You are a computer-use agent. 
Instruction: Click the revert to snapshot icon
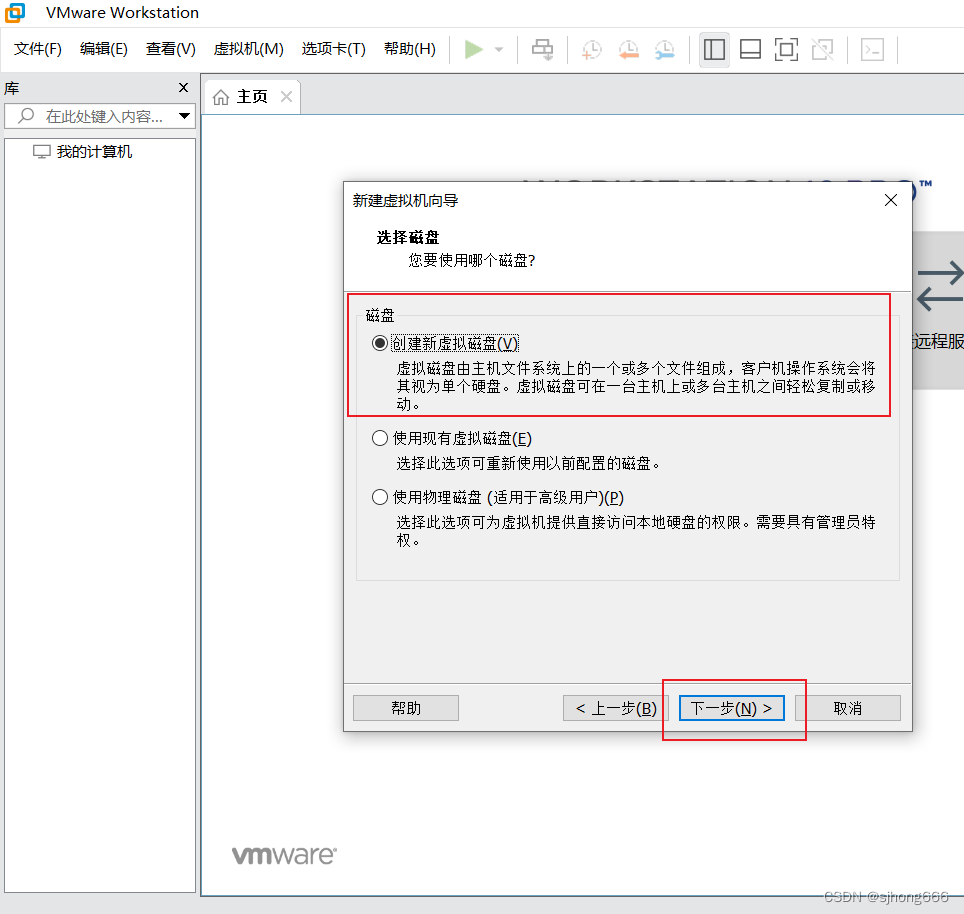pyautogui.click(x=628, y=50)
